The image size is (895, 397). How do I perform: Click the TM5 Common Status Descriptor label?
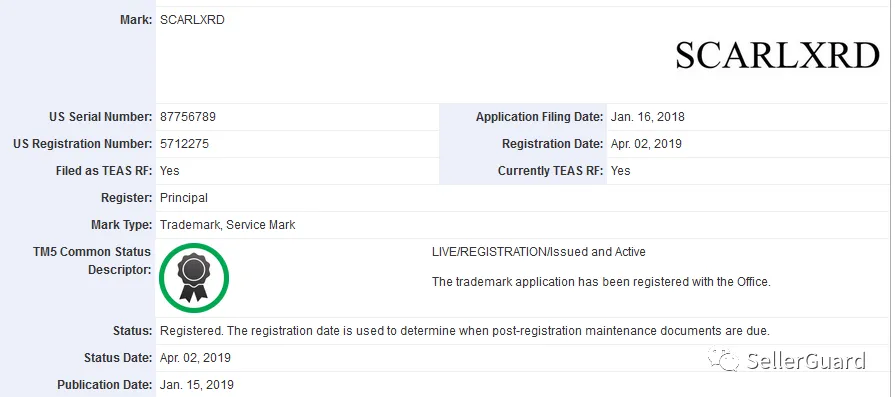tap(92, 261)
